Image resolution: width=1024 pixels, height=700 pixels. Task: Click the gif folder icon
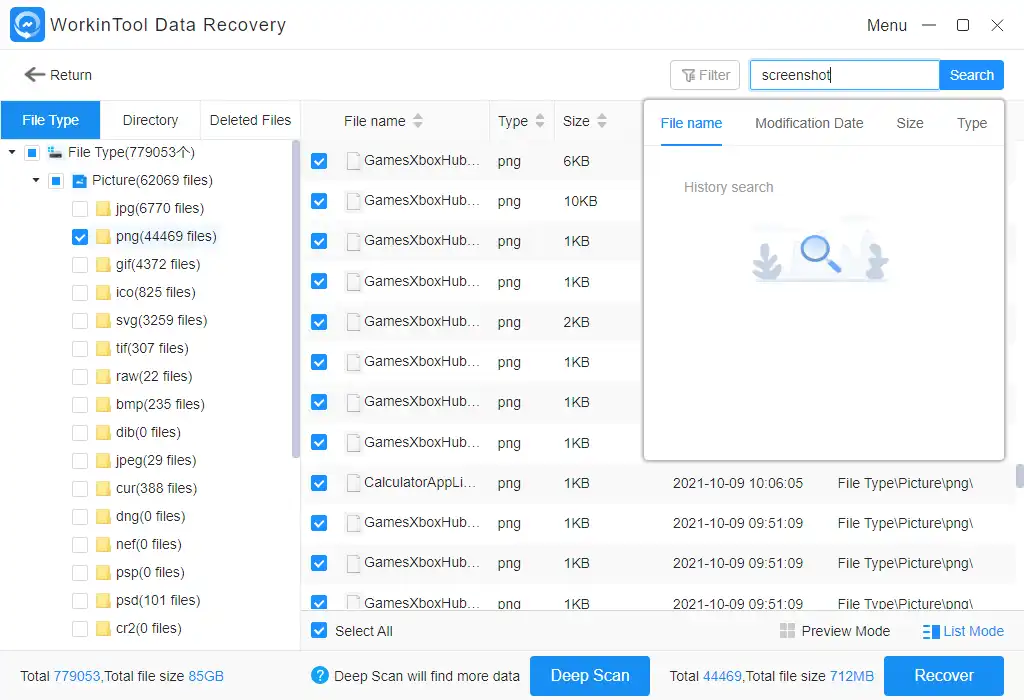tap(103, 264)
